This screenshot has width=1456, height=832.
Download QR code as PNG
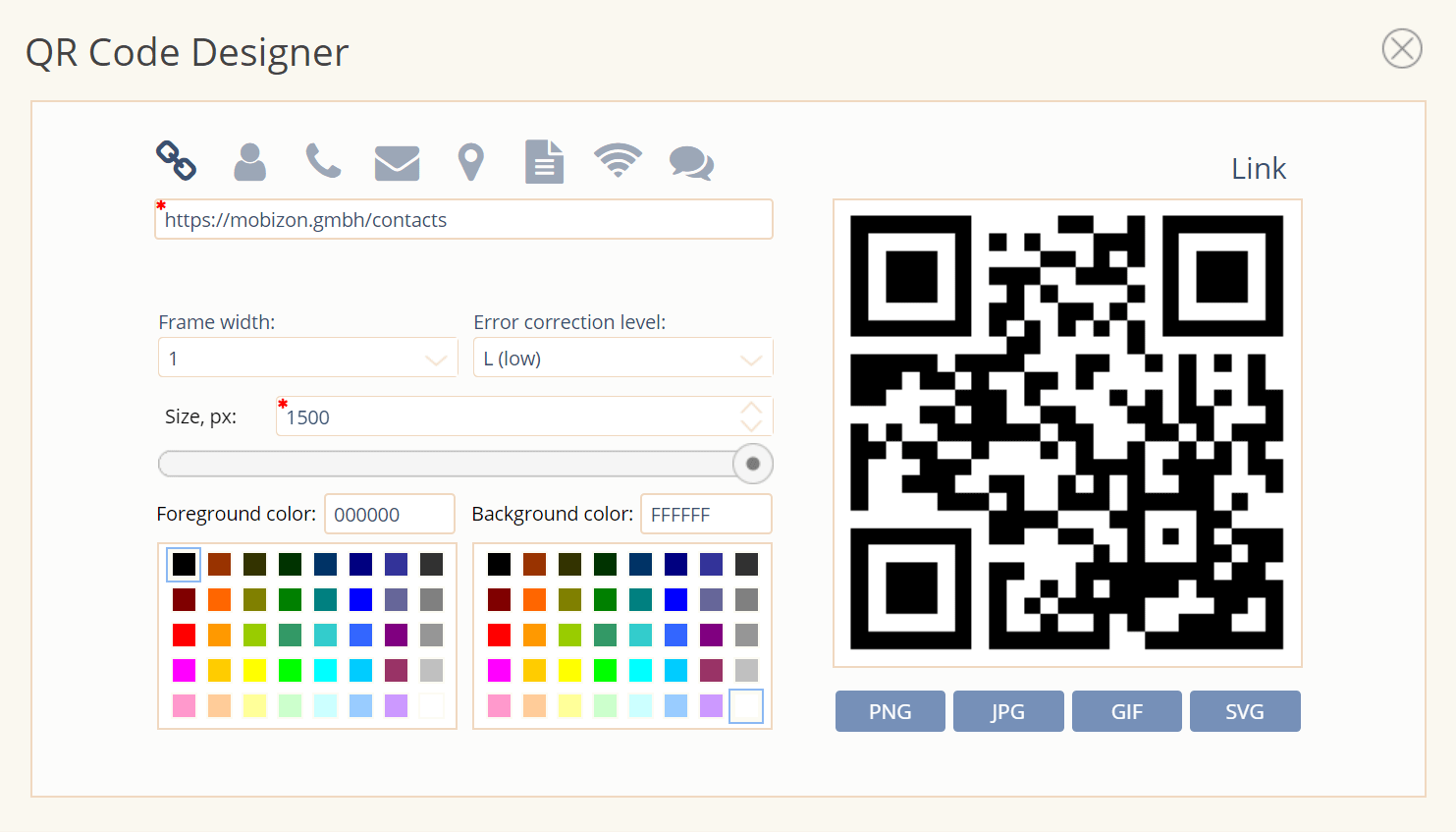coord(890,711)
